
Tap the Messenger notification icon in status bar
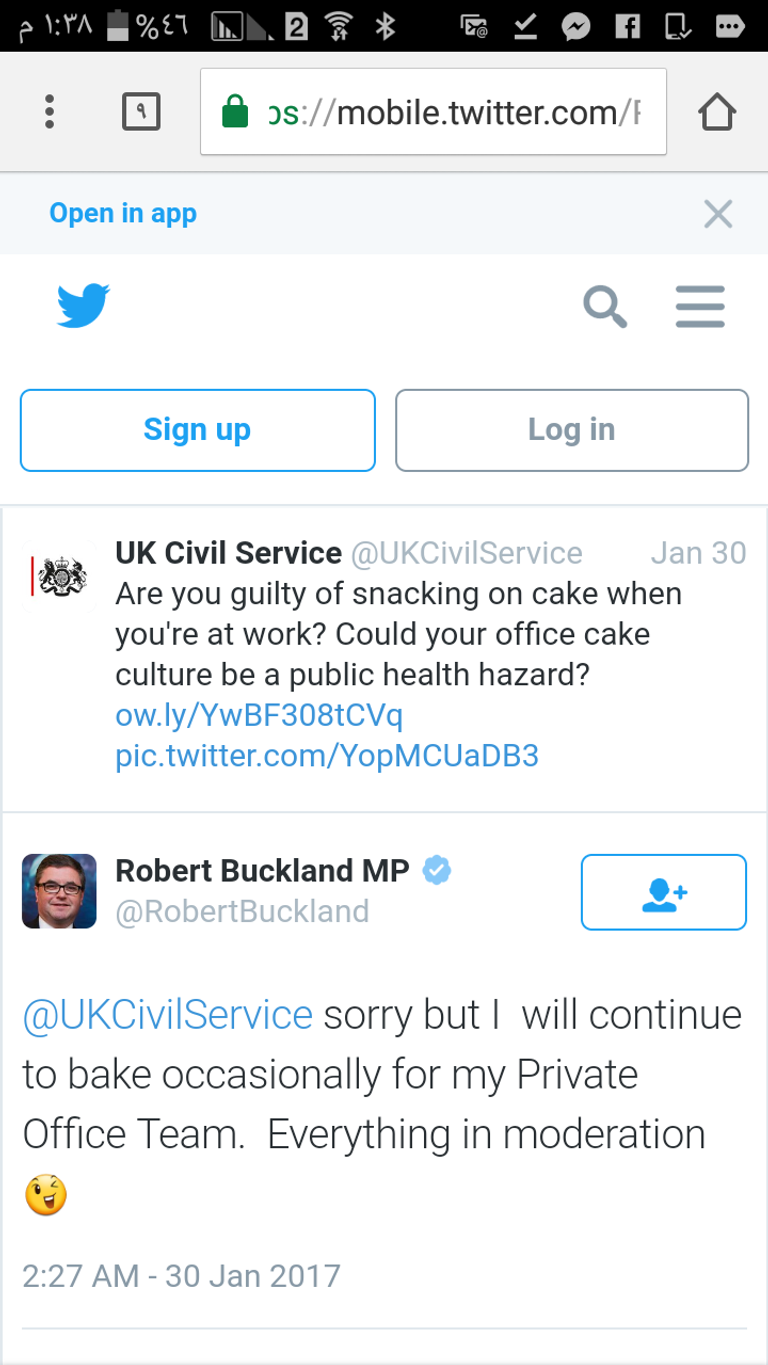click(x=576, y=27)
